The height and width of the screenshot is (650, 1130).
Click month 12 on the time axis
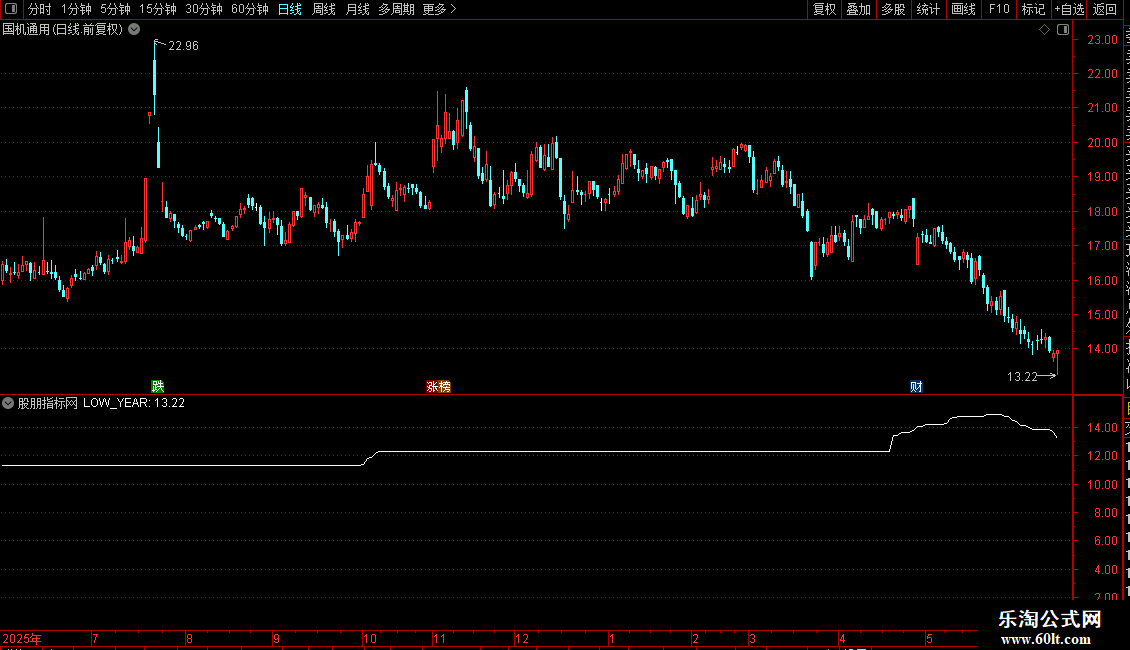522,638
